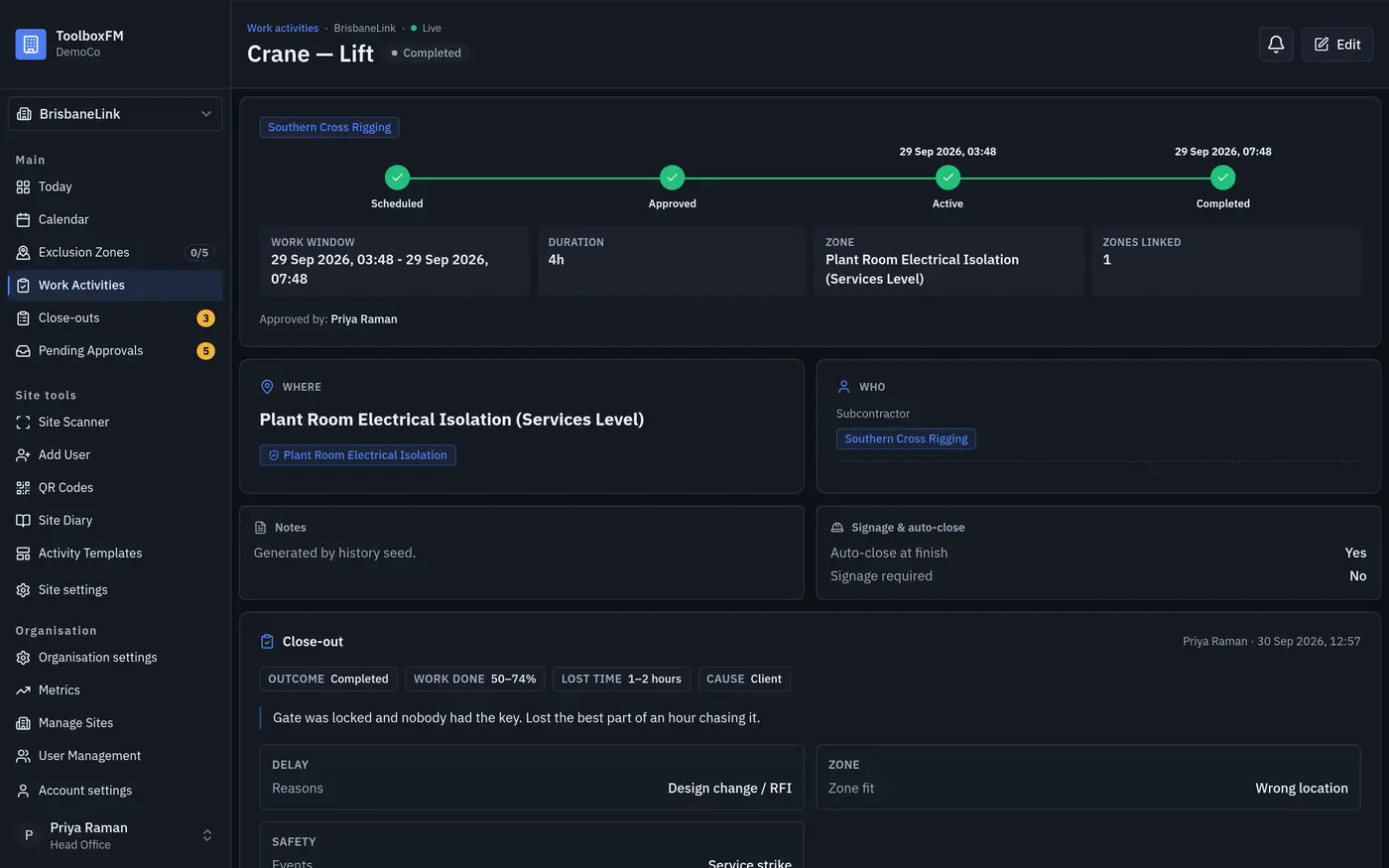Click the Activity Templates icon

point(23,553)
